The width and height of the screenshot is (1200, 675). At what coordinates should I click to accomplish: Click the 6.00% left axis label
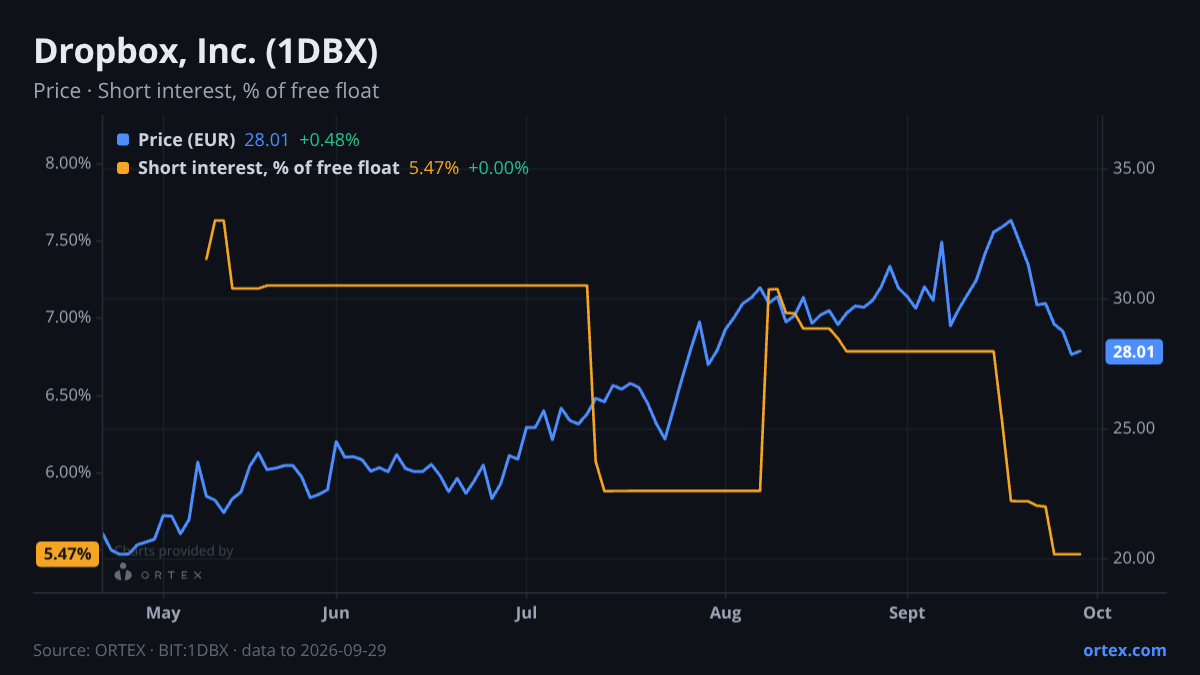point(68,472)
